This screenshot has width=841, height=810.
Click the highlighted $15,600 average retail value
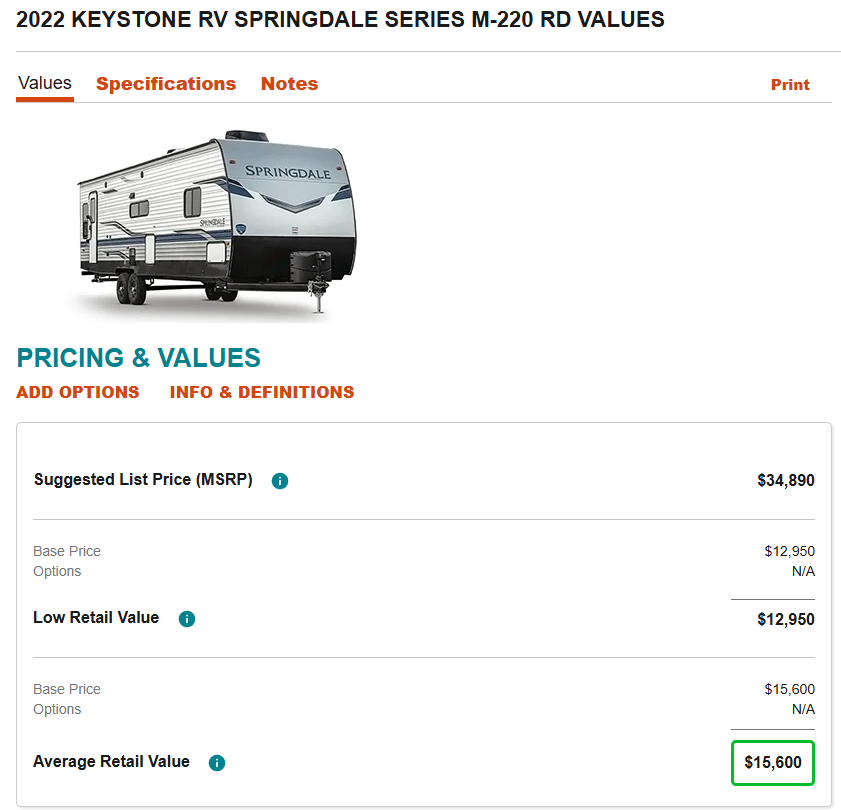point(773,762)
